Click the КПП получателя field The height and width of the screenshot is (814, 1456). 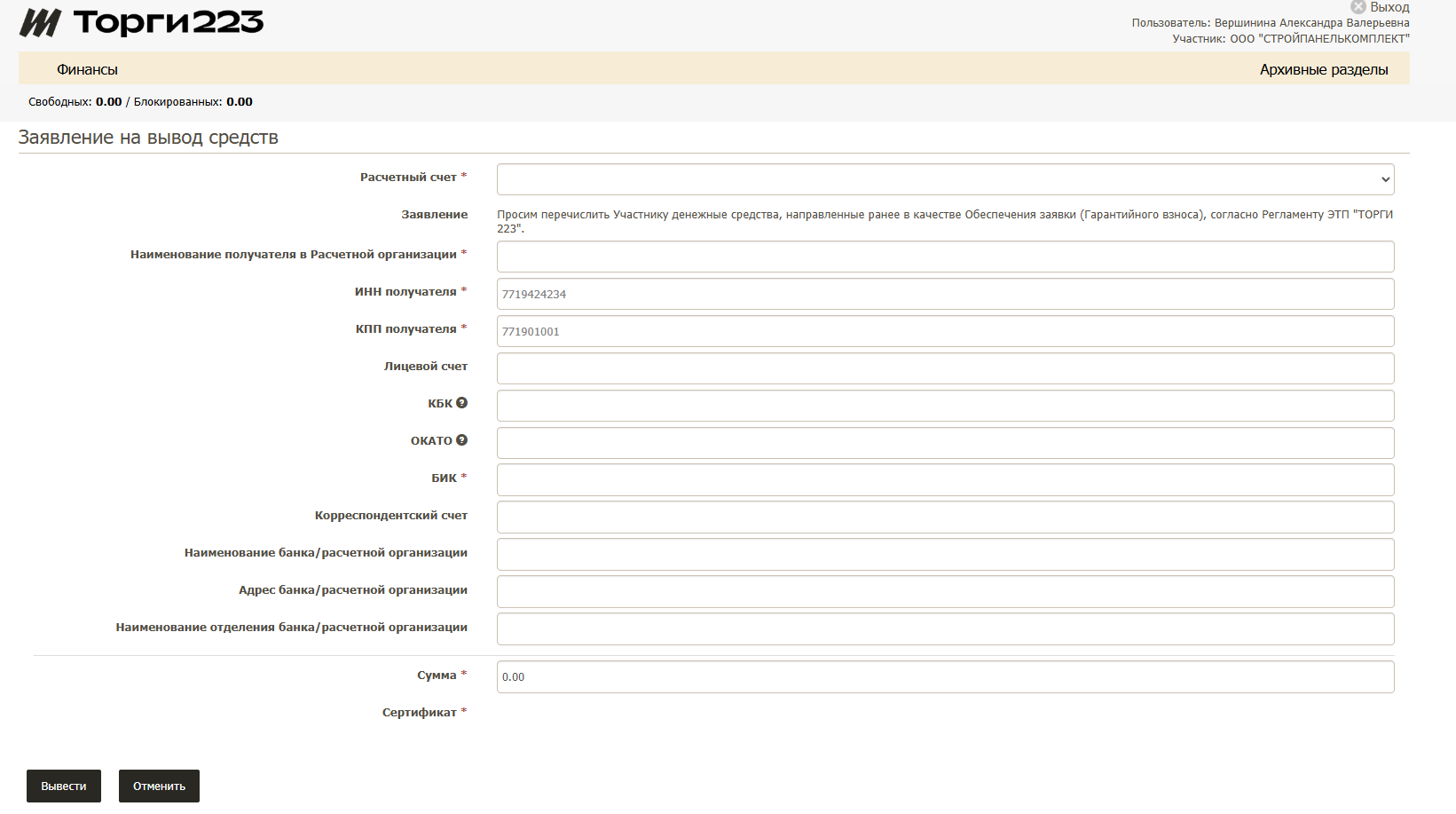coord(945,331)
